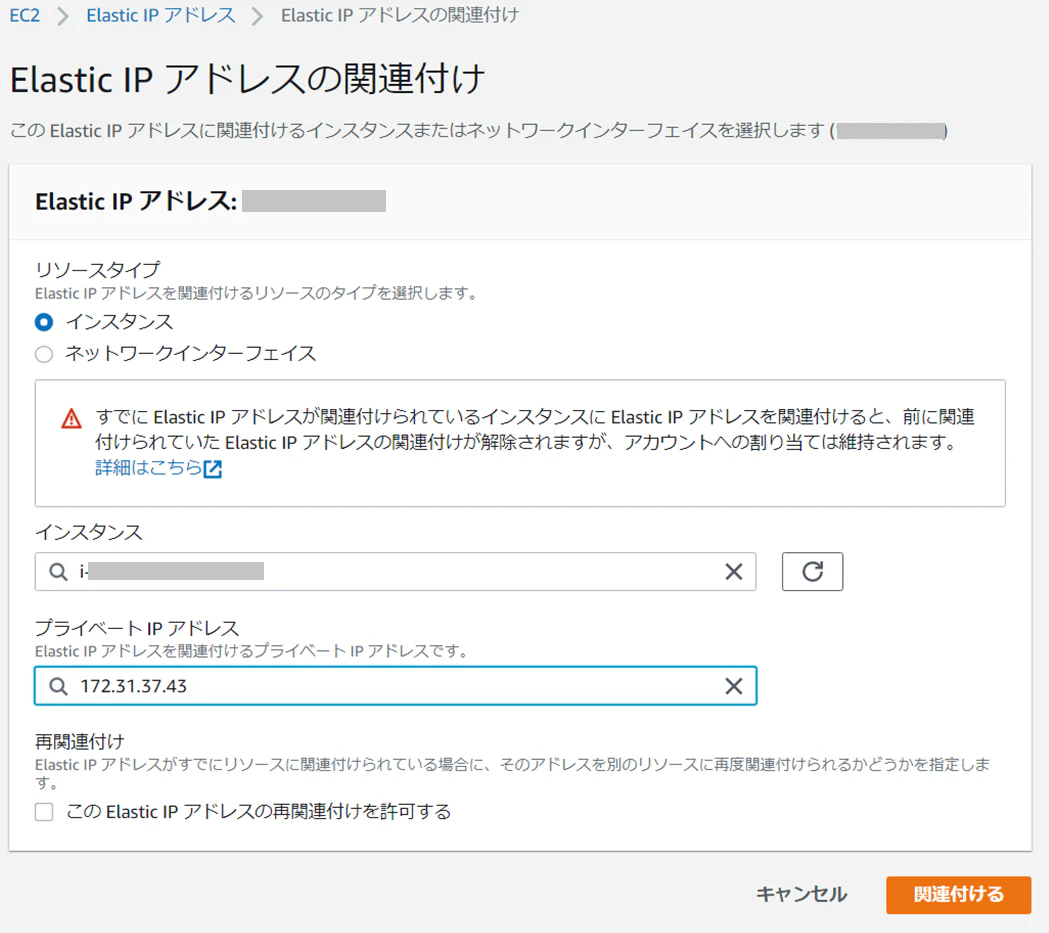
Task: Click the 再関連付け section label
Action: [x=80, y=742]
